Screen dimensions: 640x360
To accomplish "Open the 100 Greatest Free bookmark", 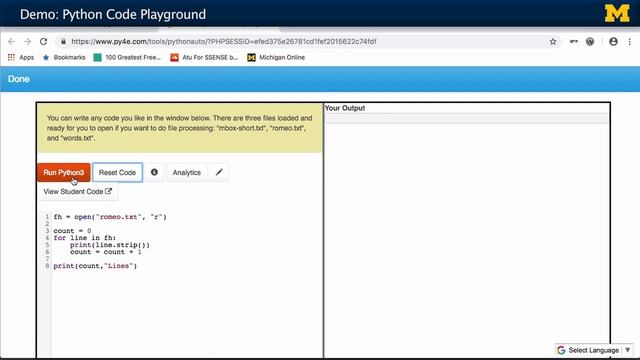I will [x=127, y=58].
